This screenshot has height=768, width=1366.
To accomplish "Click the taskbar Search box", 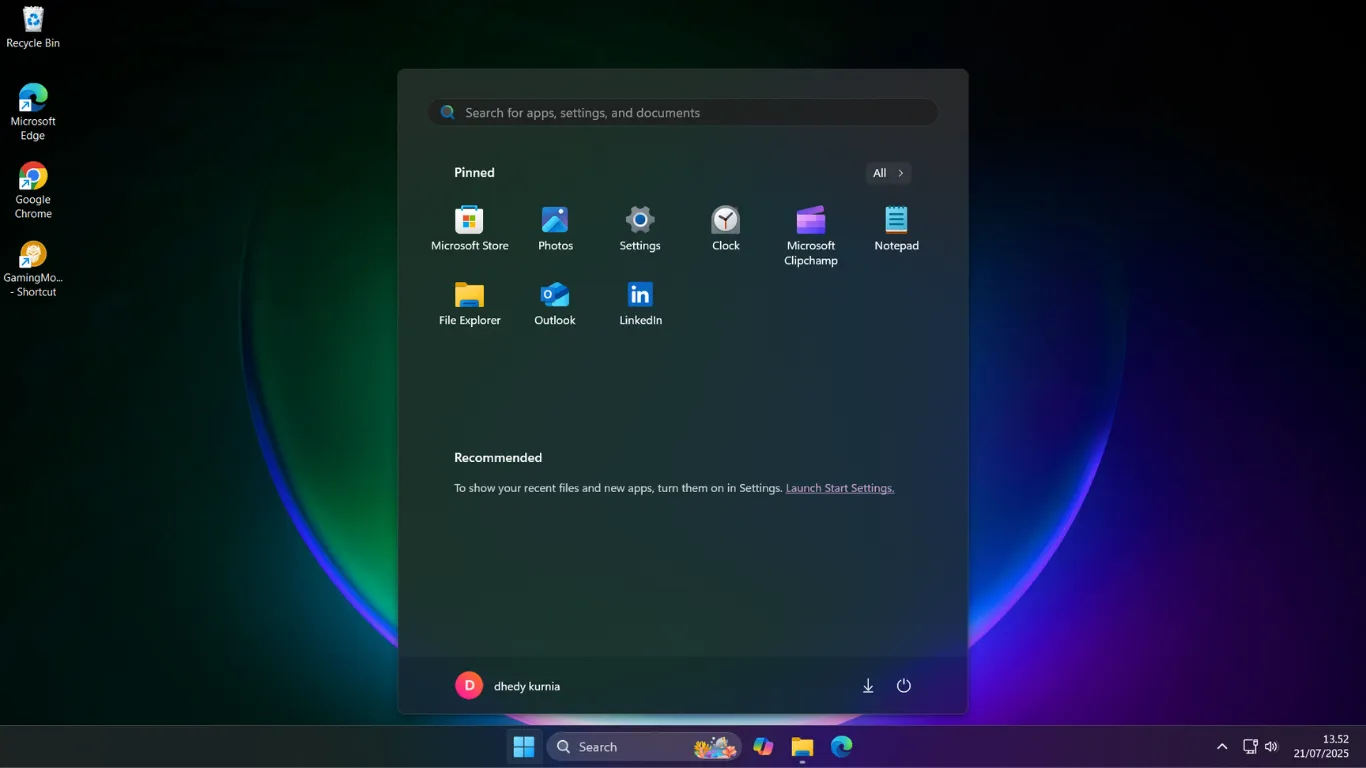I will (644, 746).
